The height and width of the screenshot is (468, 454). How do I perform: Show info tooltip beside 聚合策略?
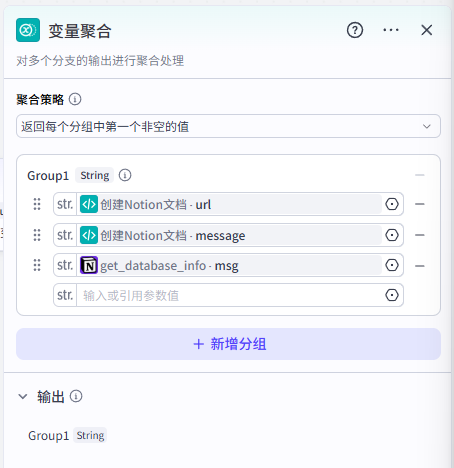pyautogui.click(x=75, y=99)
